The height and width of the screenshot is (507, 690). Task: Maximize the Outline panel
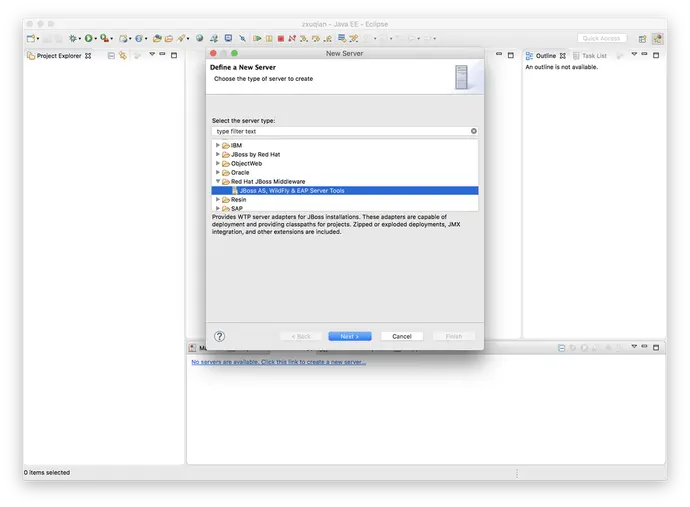click(x=656, y=55)
